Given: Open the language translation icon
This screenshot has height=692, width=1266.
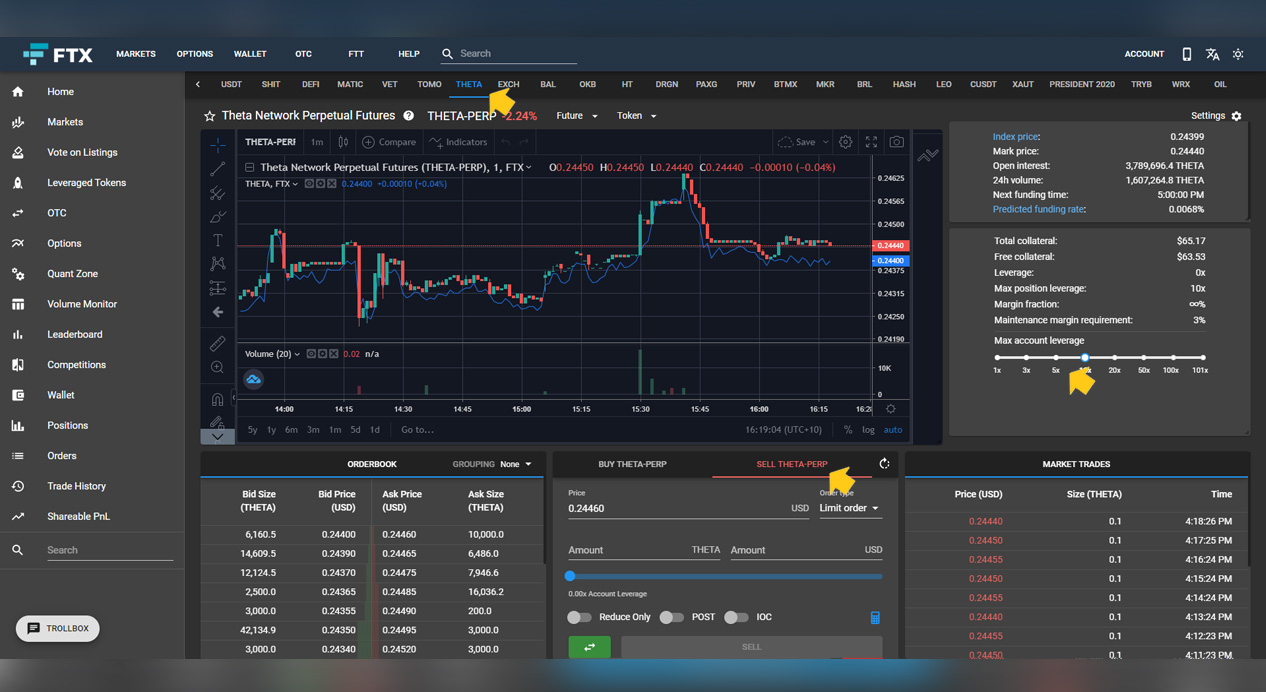Looking at the screenshot, I should point(1212,54).
